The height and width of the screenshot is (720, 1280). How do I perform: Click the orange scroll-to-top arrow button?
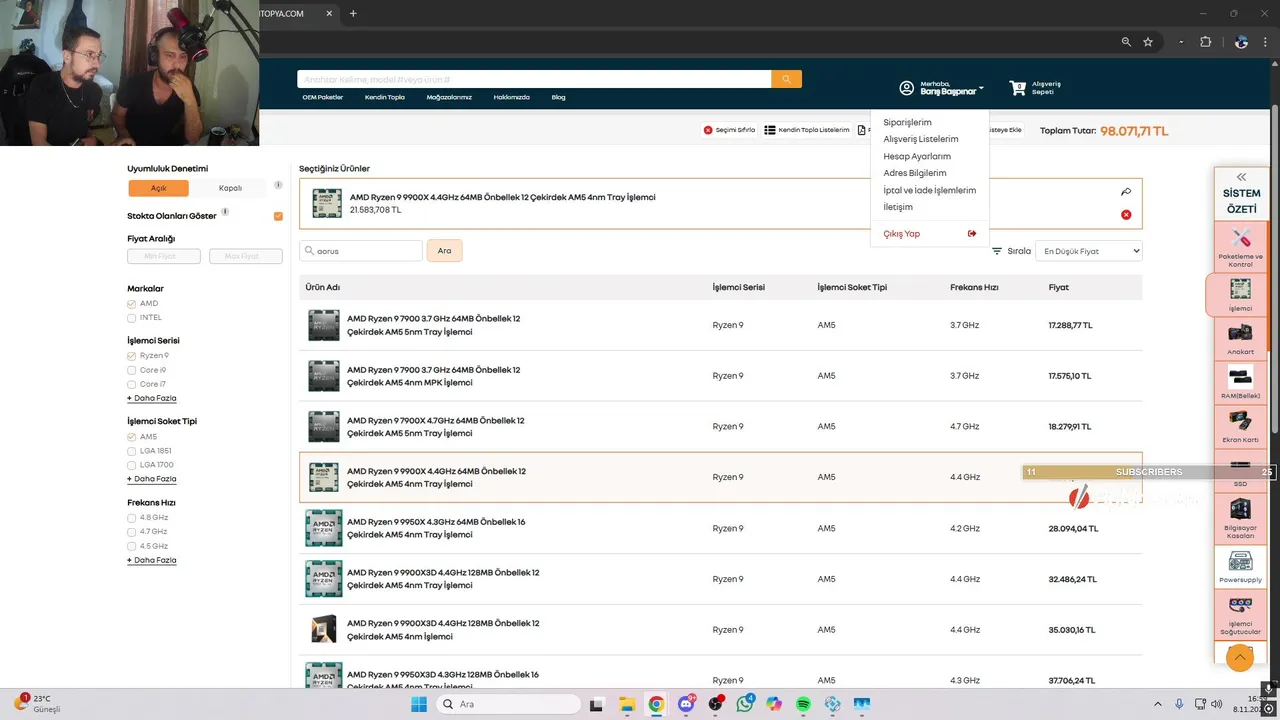click(x=1240, y=657)
